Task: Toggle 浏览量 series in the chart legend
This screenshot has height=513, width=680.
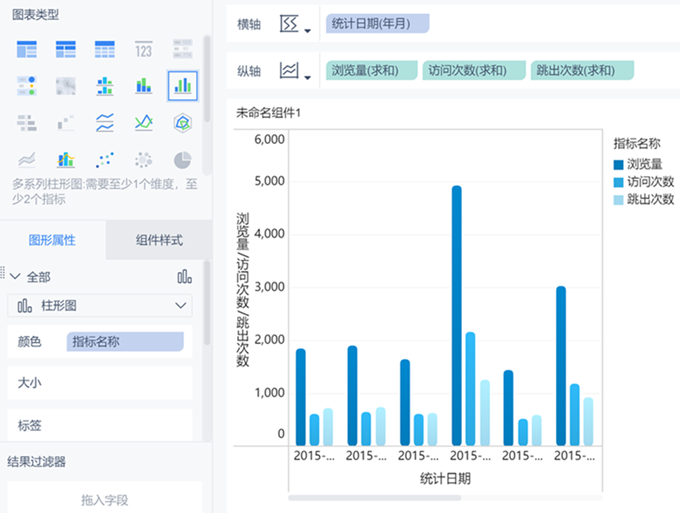Action: 644,164
